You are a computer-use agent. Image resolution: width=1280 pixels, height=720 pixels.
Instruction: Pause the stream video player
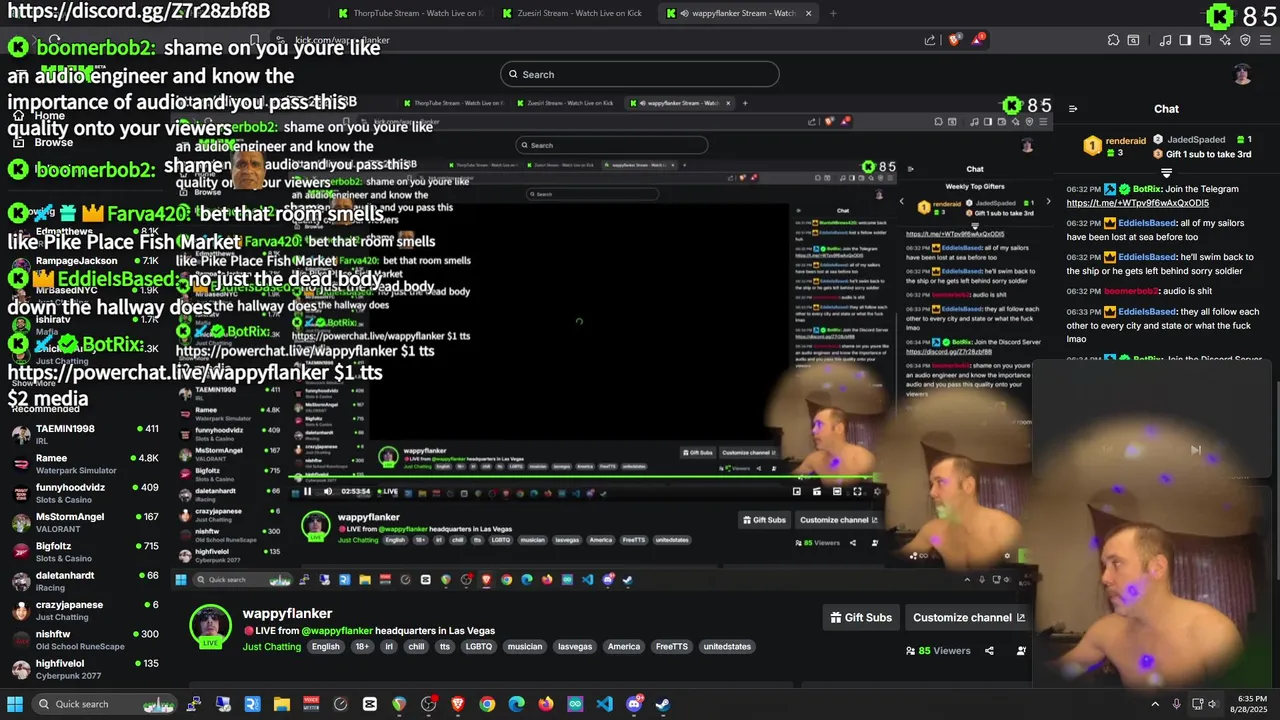pyautogui.click(x=307, y=491)
